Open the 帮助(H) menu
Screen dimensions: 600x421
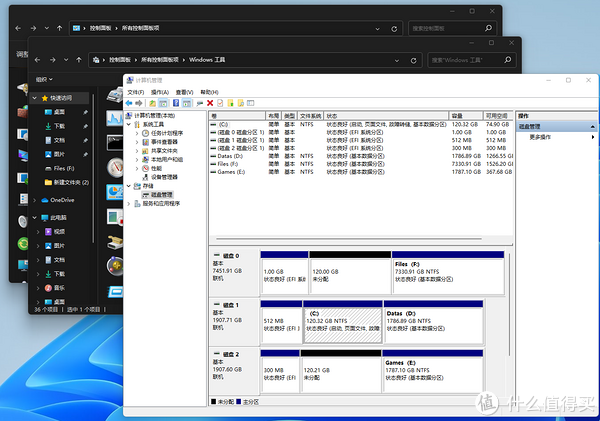(209, 92)
